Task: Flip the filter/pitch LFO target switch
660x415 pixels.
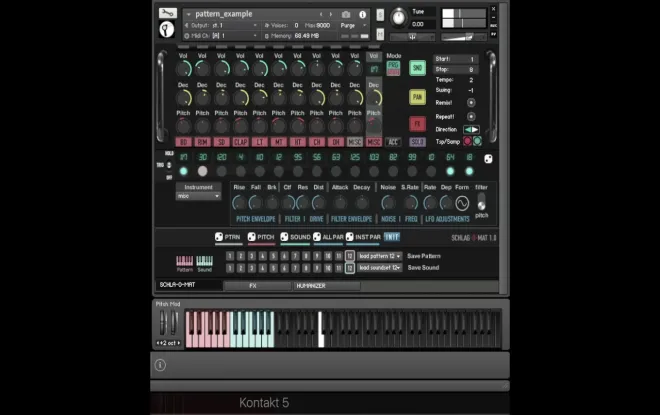Action: coord(481,202)
